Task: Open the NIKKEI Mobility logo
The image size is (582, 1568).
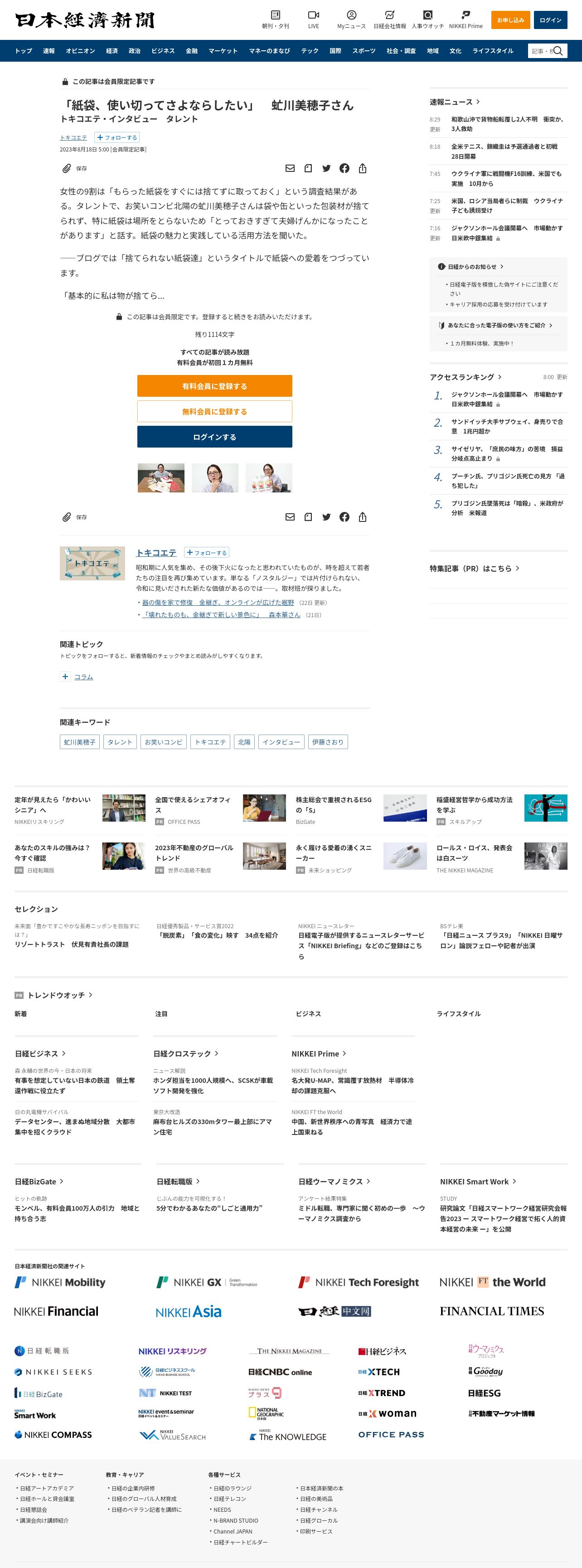Action: (59, 1282)
